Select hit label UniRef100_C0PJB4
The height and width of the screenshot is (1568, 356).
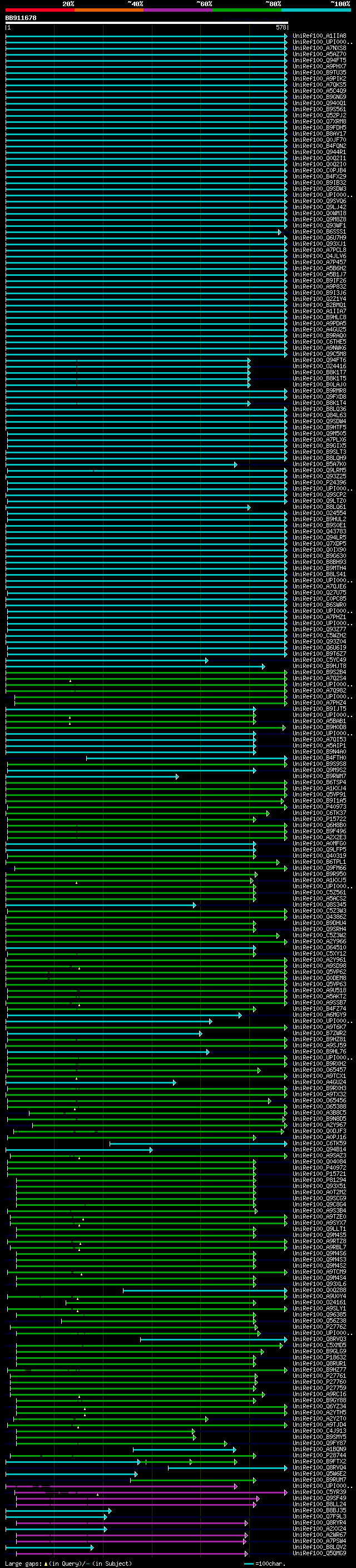[x=319, y=170]
